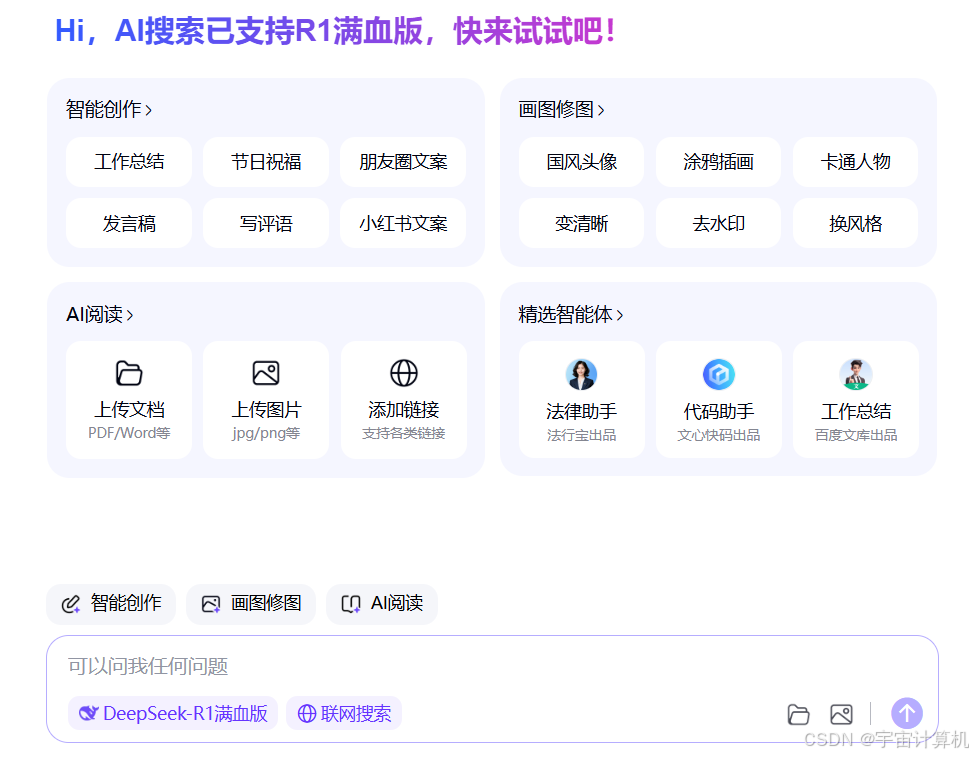
Task: Choose the 涂鸦插画 button
Action: (x=719, y=162)
